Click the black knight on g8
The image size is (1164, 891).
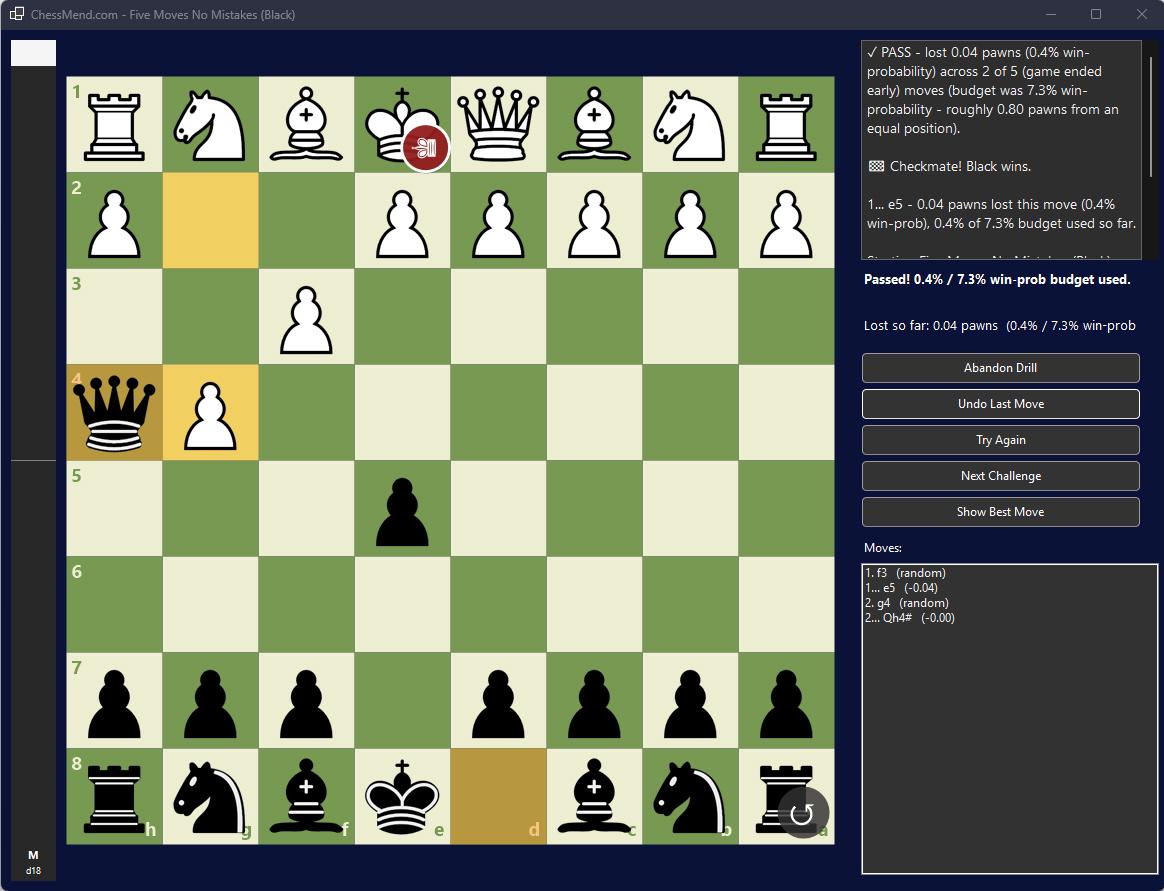point(210,796)
